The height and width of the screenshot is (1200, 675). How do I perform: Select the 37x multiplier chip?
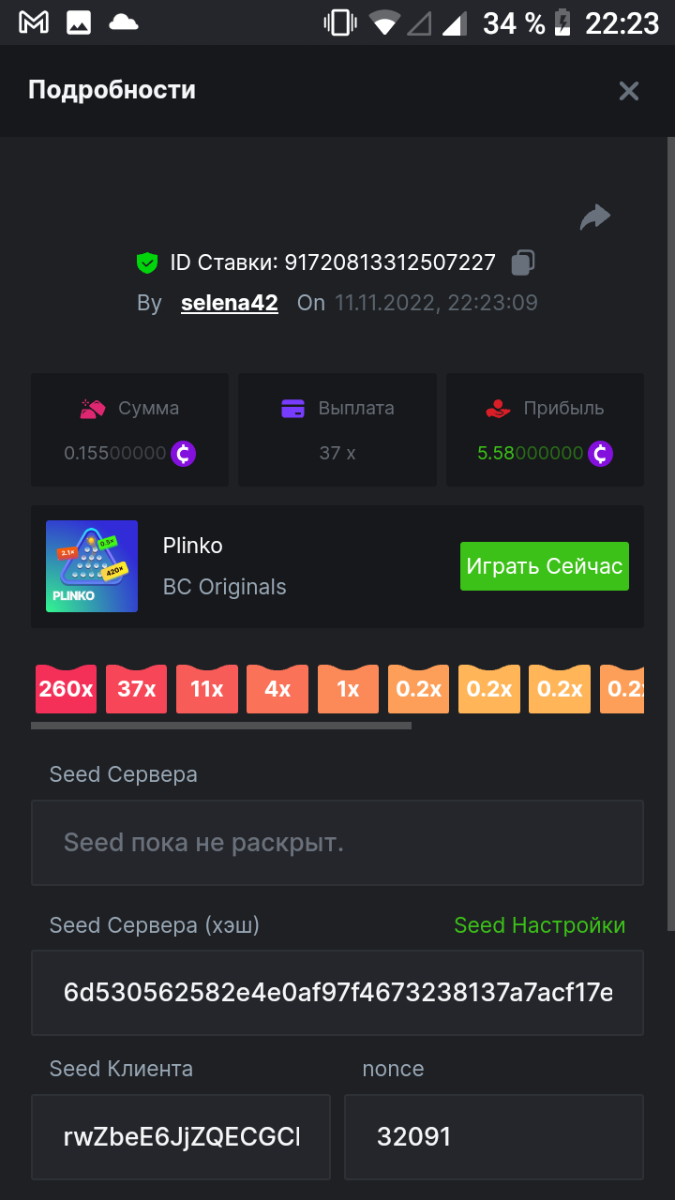pyautogui.click(x=136, y=689)
